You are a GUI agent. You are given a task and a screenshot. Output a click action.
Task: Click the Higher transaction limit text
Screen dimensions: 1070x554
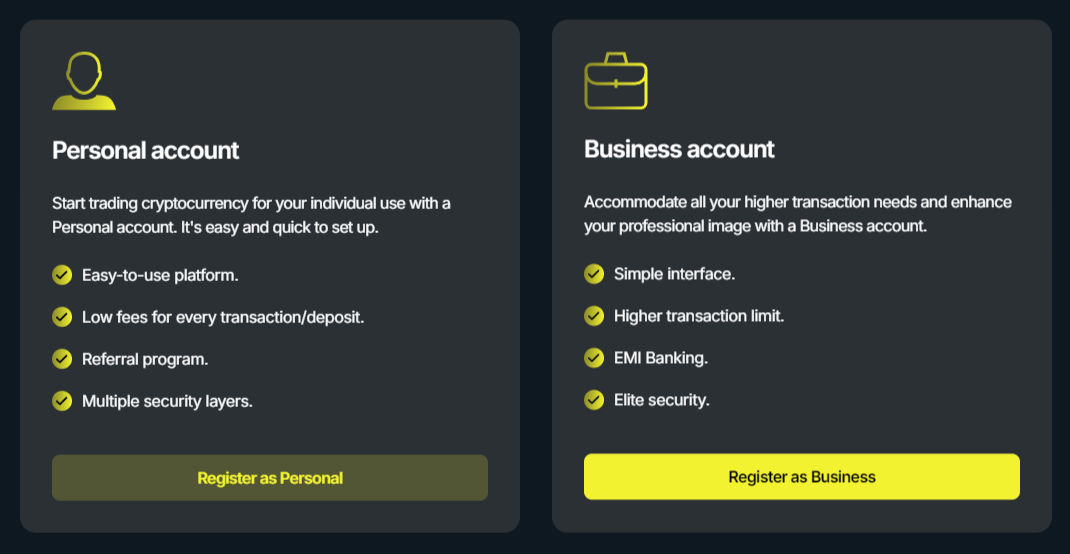tap(699, 316)
